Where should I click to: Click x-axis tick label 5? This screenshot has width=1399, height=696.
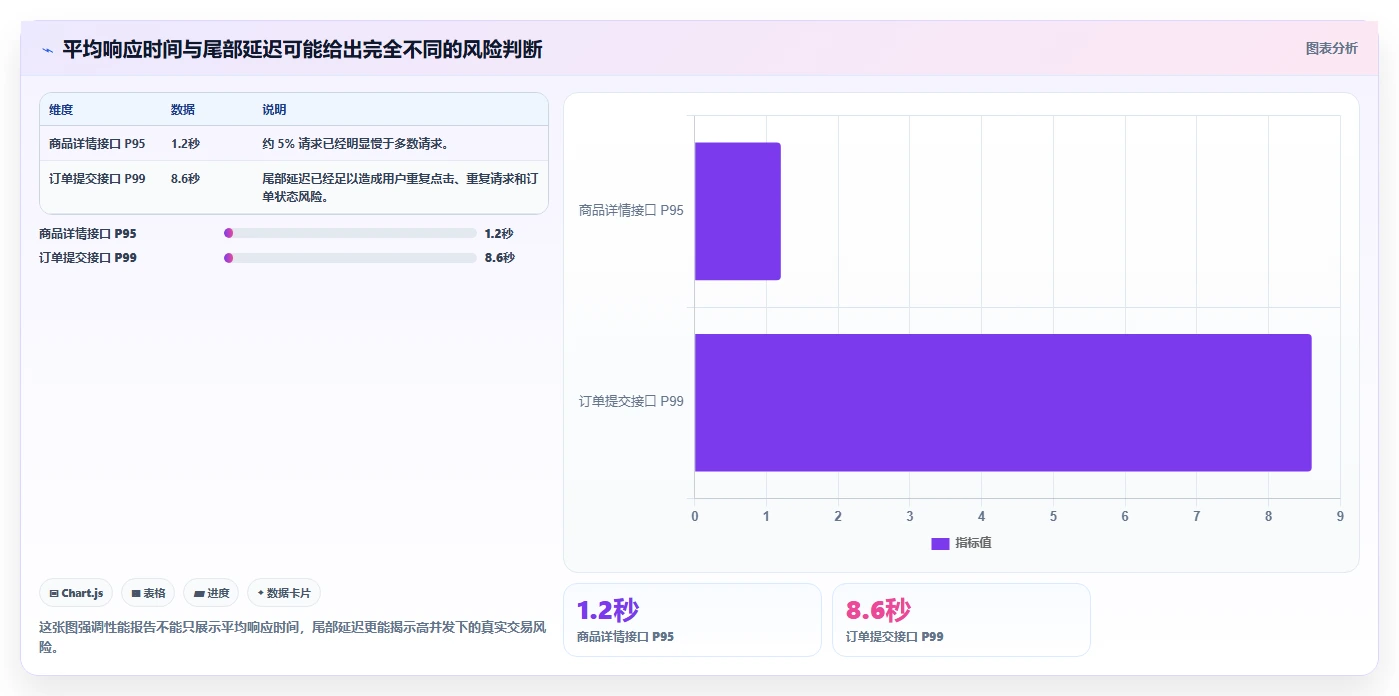pyautogui.click(x=1053, y=516)
